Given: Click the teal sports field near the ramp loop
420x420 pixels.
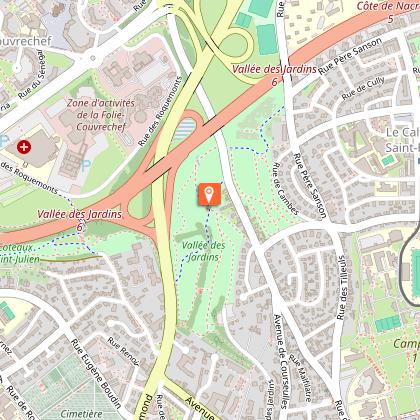Looking at the screenshot, I should point(267,39).
